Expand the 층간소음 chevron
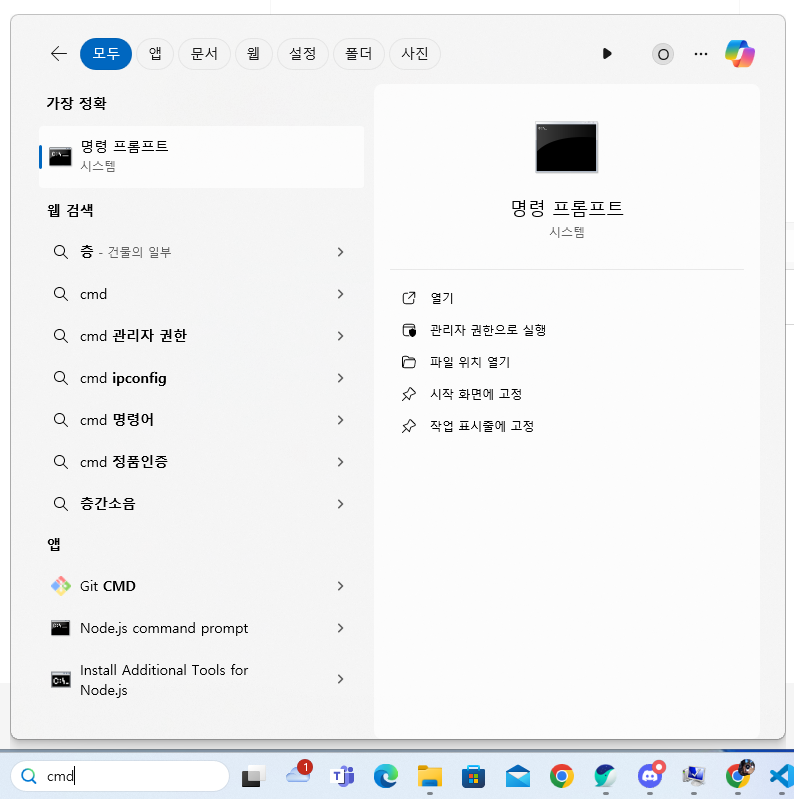The image size is (794, 799). [340, 504]
